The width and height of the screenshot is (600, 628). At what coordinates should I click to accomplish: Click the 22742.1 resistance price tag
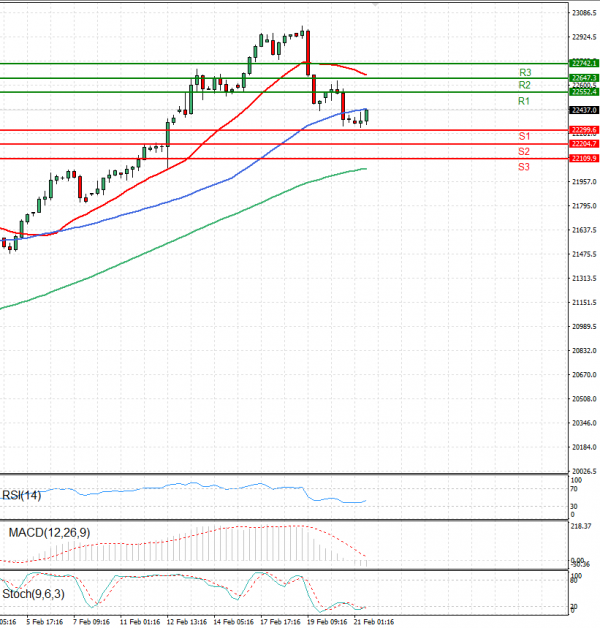click(x=584, y=63)
